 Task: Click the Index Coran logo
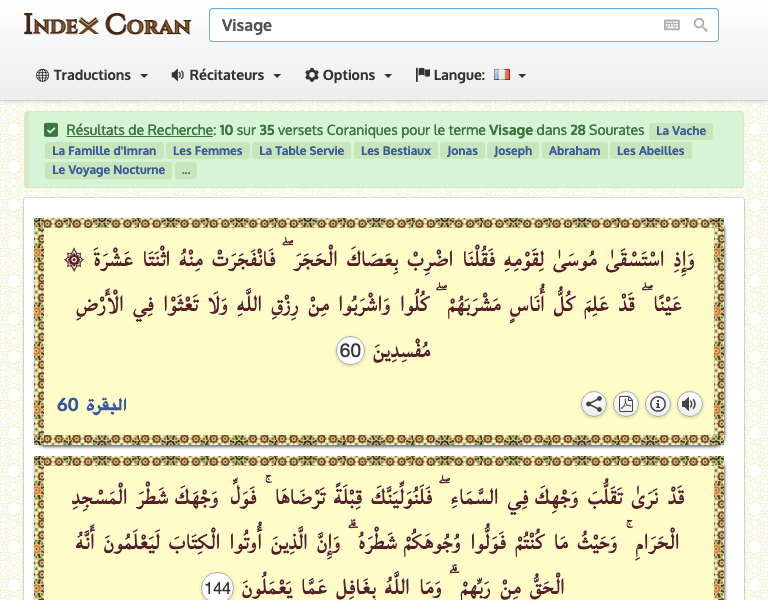pyautogui.click(x=105, y=25)
